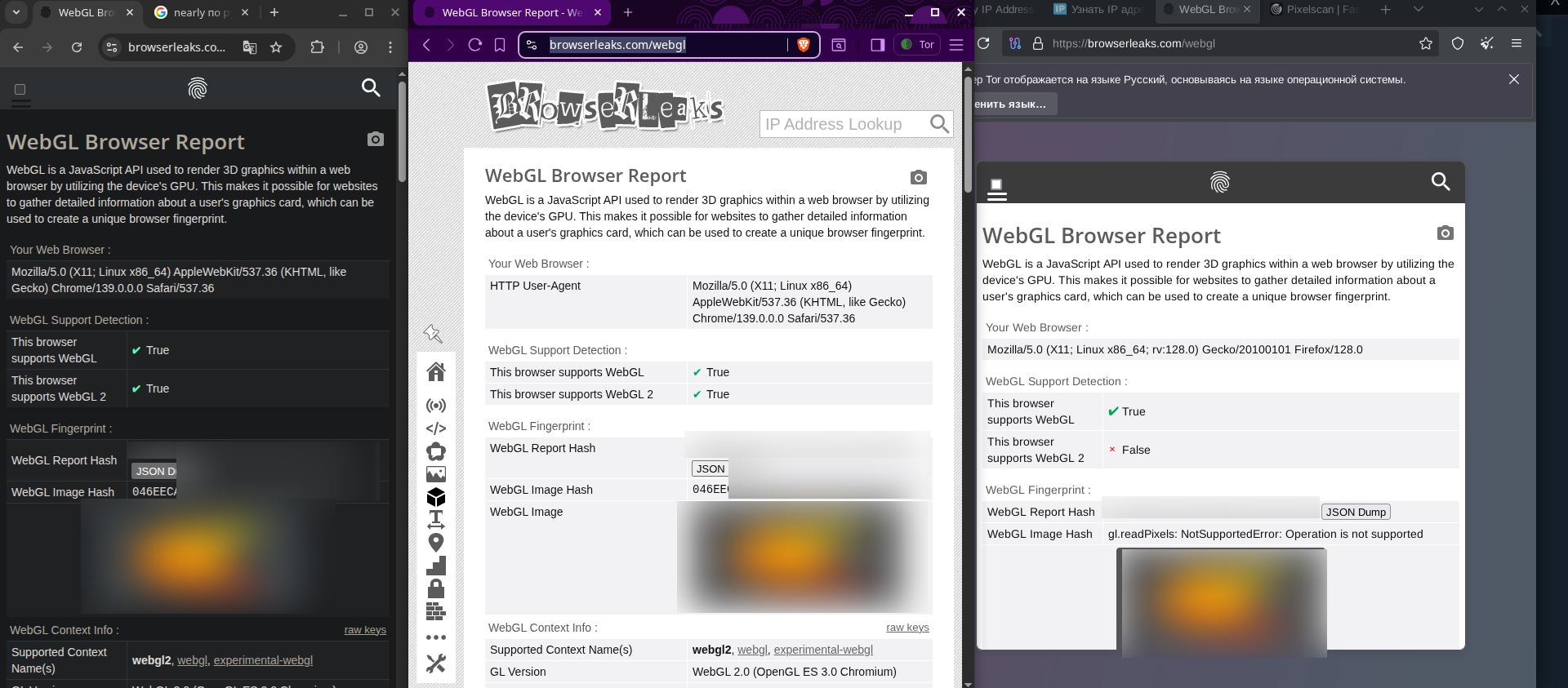Open a new tab in Tor Browser
This screenshot has width=1568, height=688.
[1385, 9]
